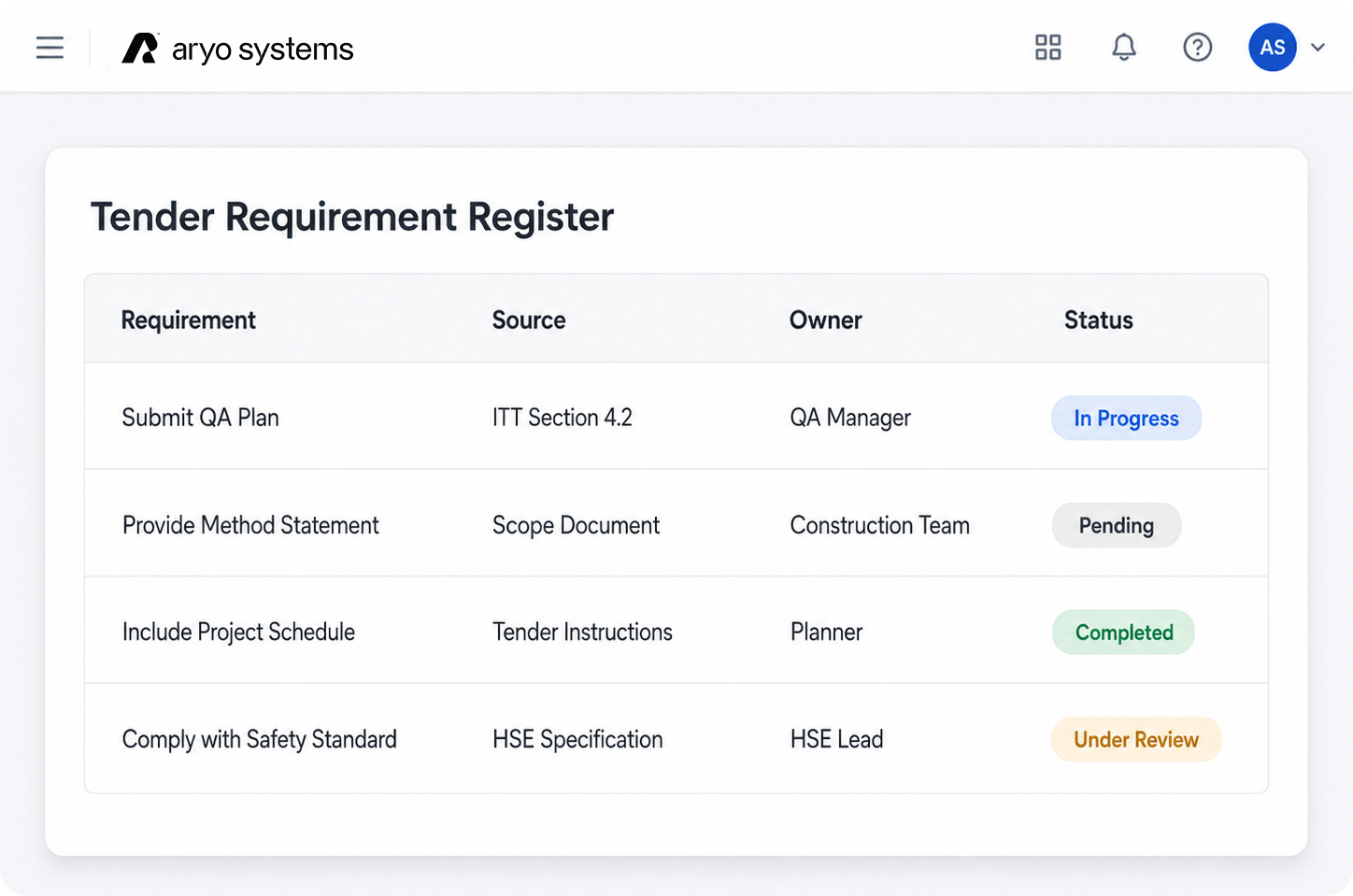Click the AS user avatar
Screen dimensions: 1353x896
click(1273, 48)
